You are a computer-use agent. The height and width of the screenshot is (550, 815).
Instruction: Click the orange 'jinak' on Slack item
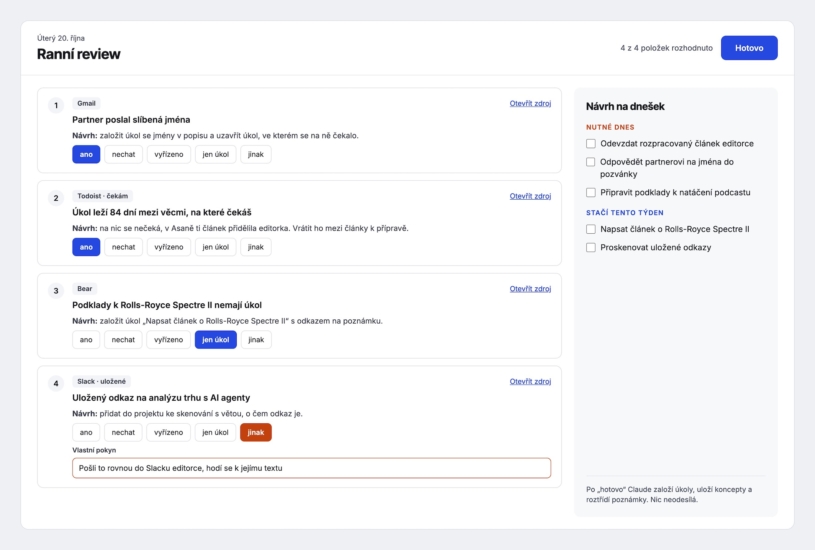(256, 432)
